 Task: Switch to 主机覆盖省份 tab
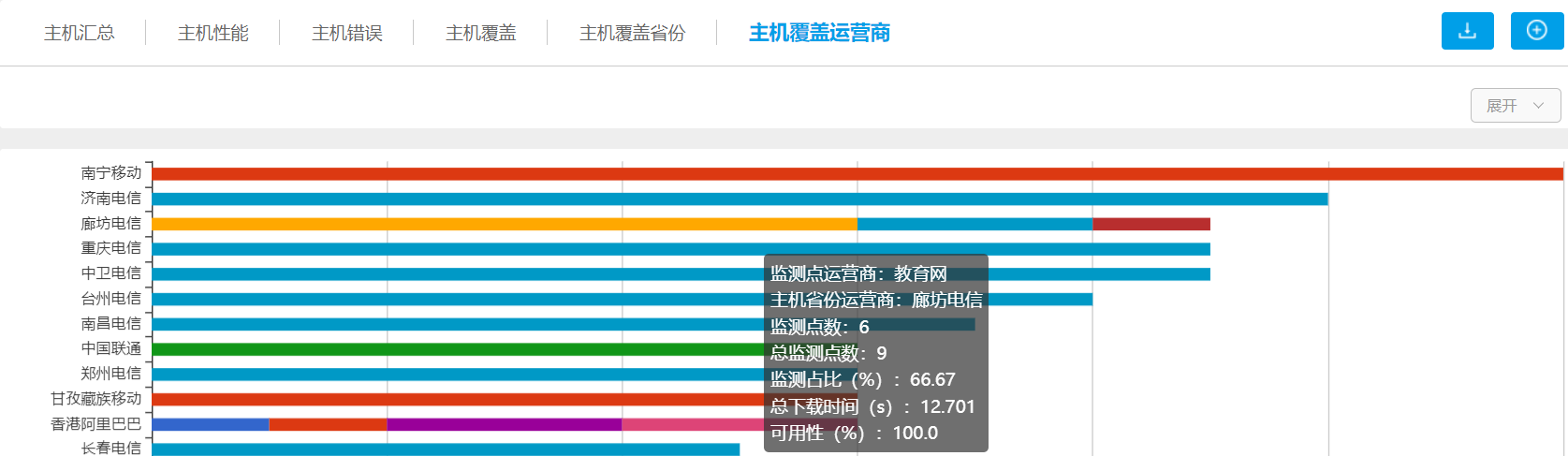[633, 34]
